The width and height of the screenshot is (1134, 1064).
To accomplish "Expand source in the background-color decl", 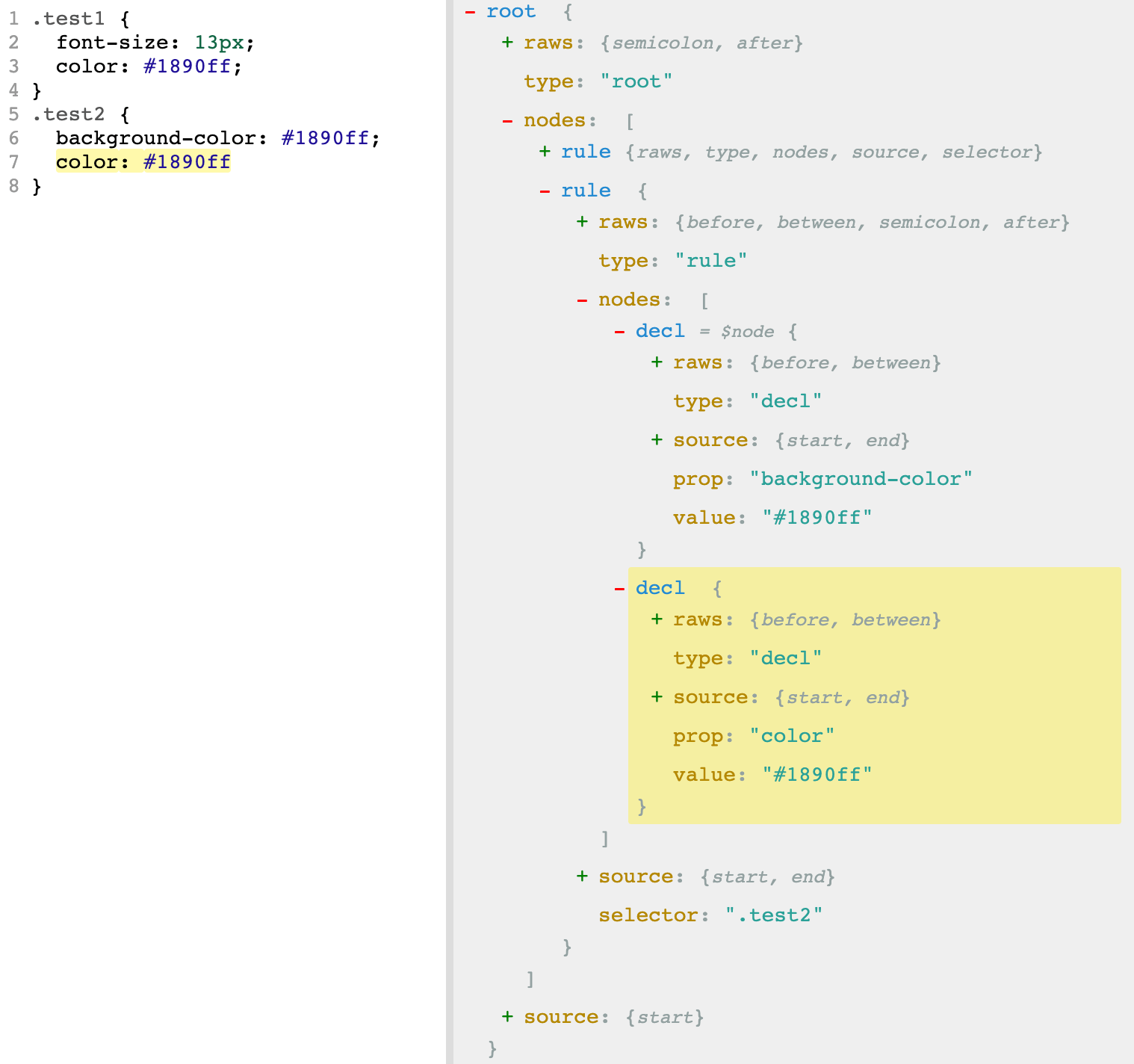I will tap(657, 441).
